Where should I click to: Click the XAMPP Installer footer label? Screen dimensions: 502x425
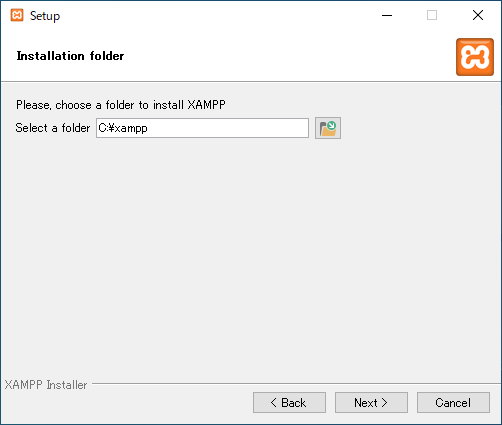coord(46,385)
